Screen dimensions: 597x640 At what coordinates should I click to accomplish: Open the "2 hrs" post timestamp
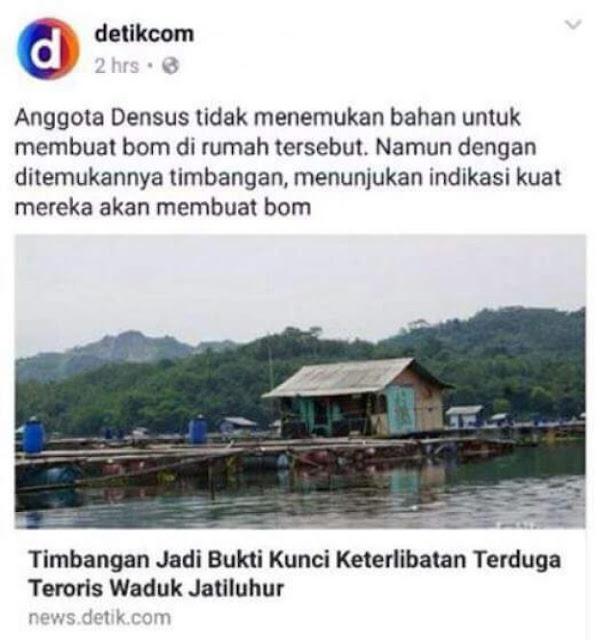click(117, 66)
